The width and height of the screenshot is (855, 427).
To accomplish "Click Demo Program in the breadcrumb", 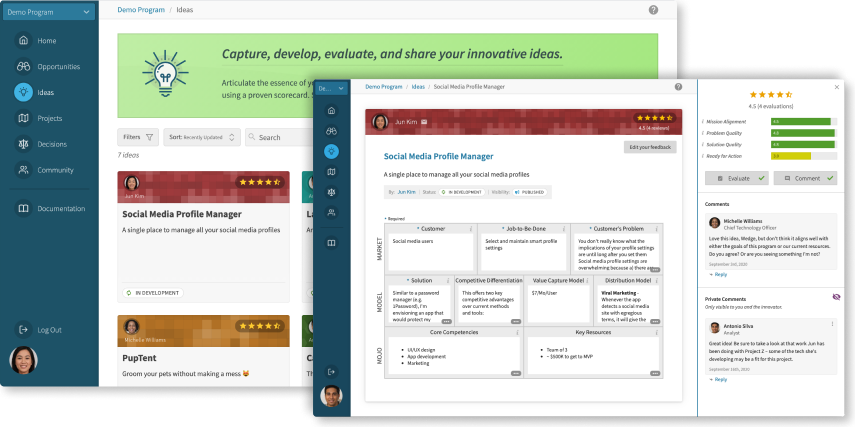I will 141,9.
